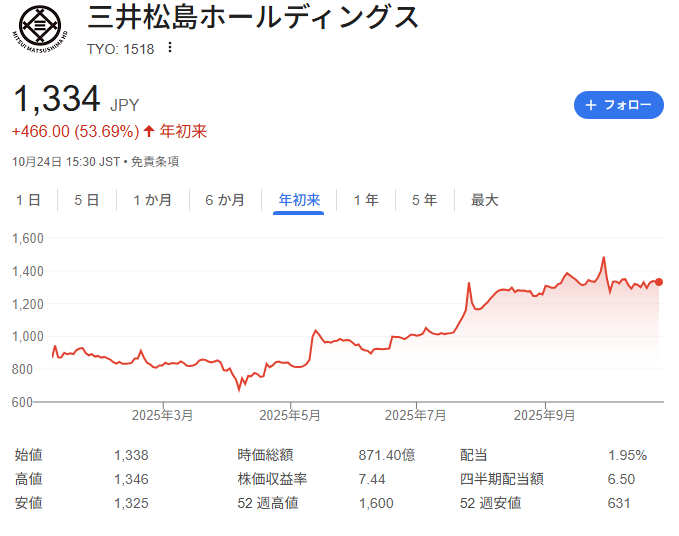Click the 2025年5月 axis label

click(290, 414)
